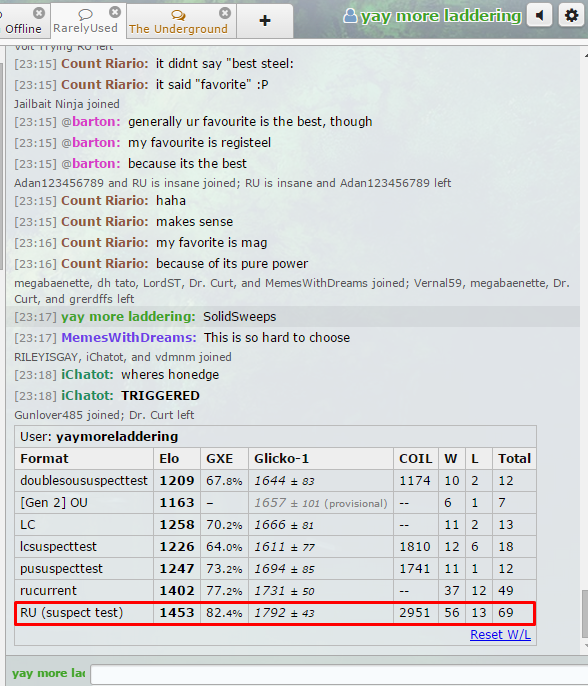This screenshot has height=686, width=588.
Task: Click the chat log scrollbar thumb
Action: coord(585,614)
